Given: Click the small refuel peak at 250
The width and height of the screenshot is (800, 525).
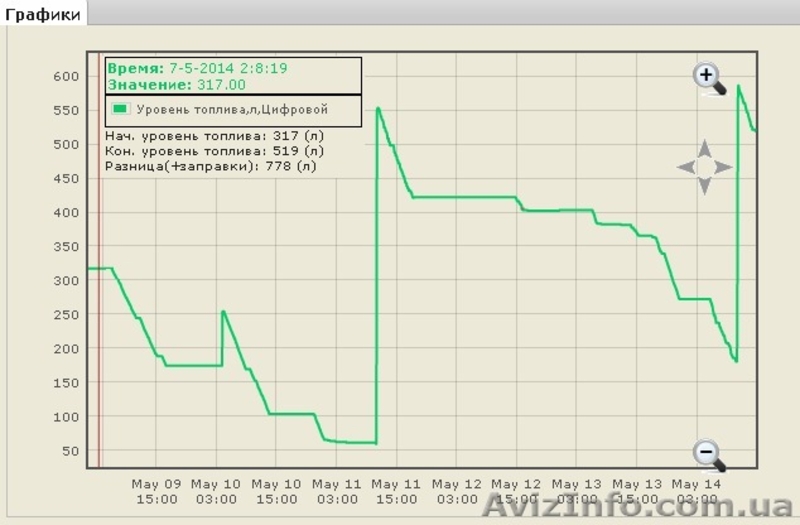Looking at the screenshot, I should 222,312.
